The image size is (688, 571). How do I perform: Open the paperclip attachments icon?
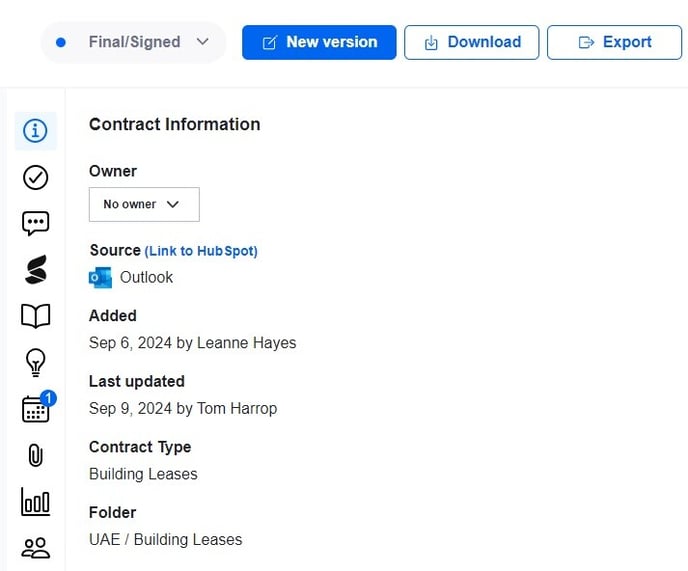35,455
